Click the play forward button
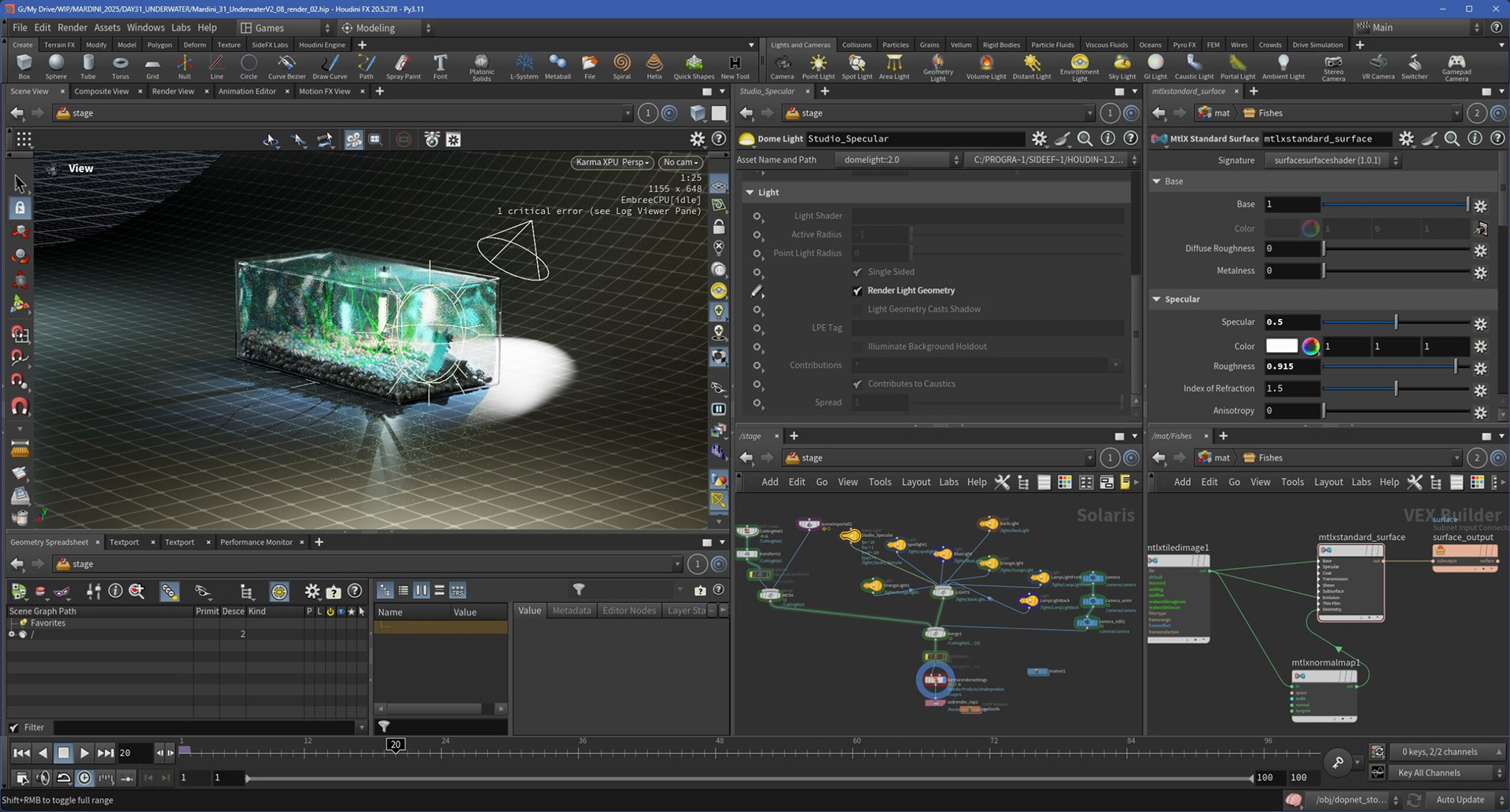This screenshot has height=812, width=1510. pyautogui.click(x=84, y=752)
